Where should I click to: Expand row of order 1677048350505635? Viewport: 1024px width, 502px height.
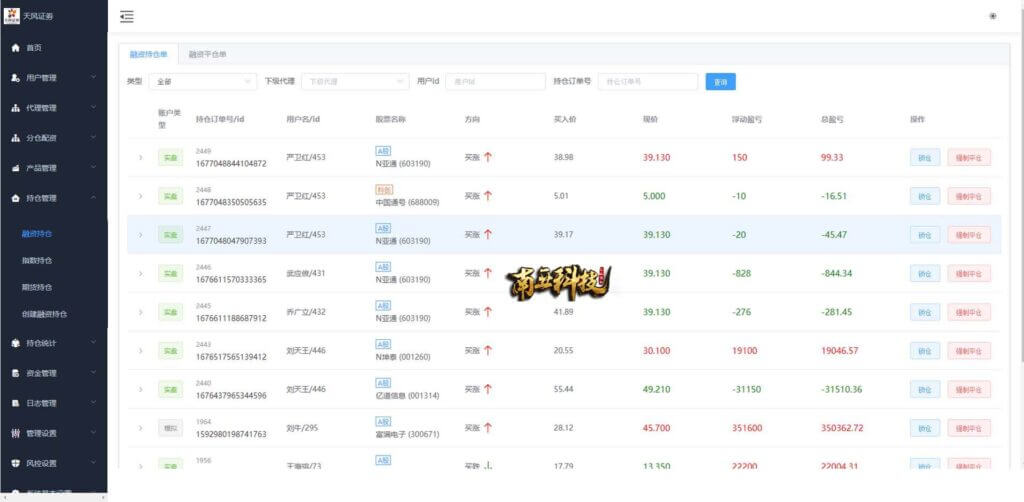[140, 196]
